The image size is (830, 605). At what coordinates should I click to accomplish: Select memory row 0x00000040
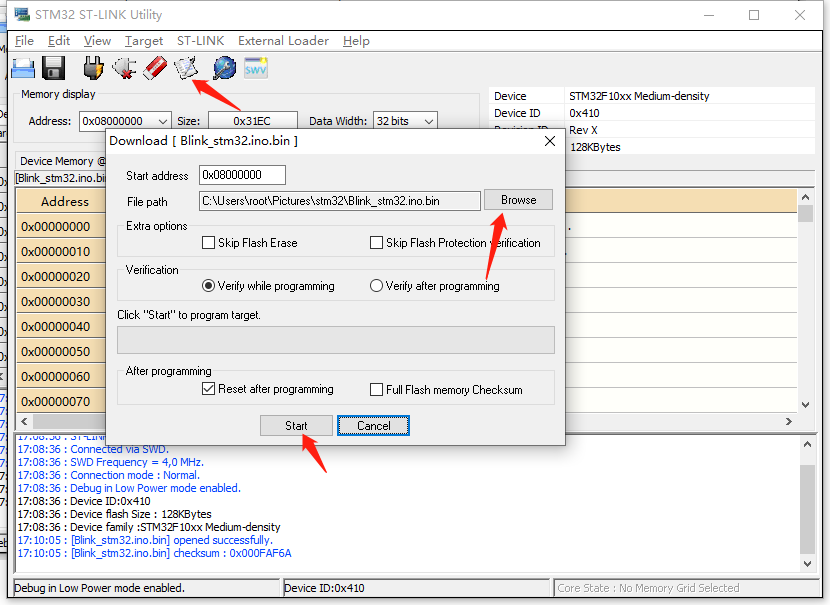61,327
